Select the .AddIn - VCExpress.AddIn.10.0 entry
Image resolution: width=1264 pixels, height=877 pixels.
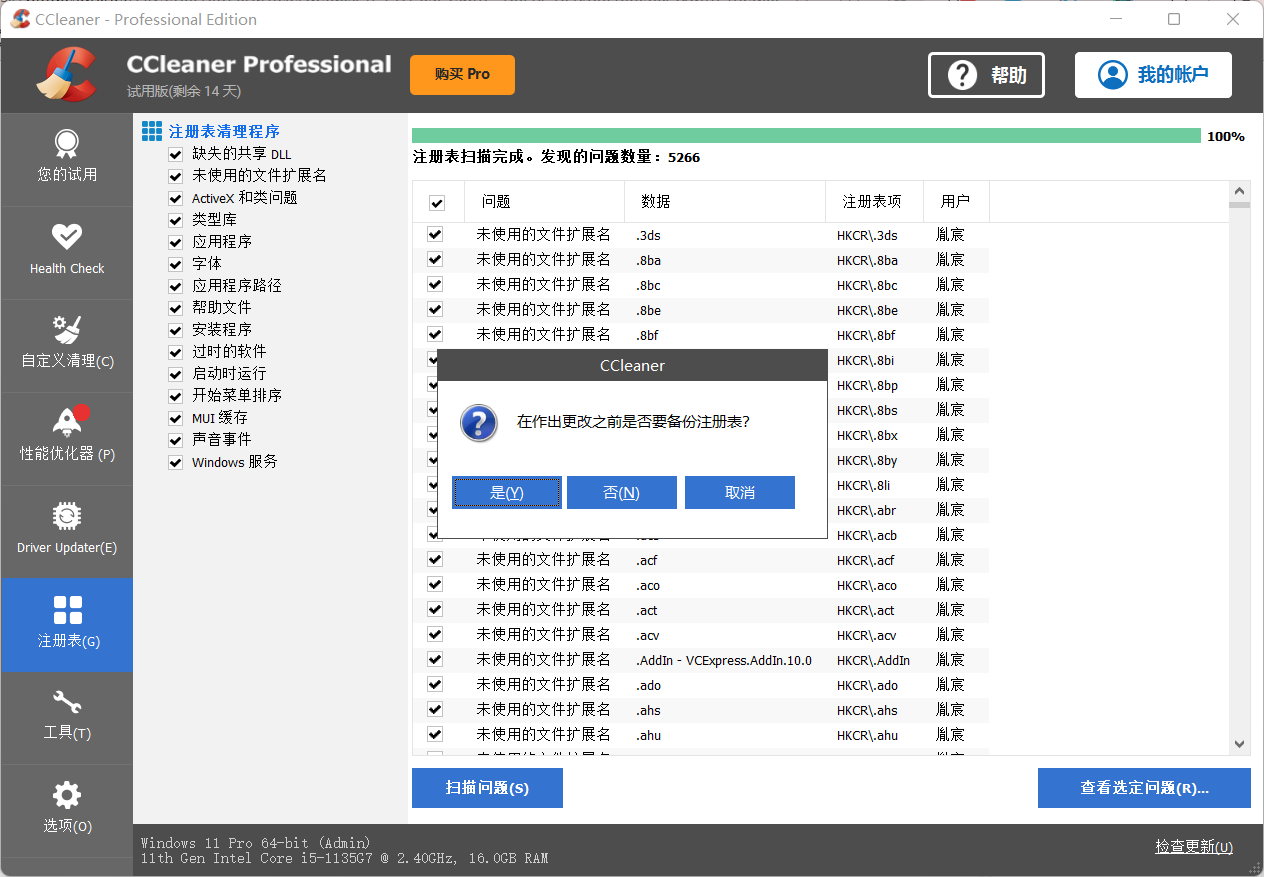[724, 660]
